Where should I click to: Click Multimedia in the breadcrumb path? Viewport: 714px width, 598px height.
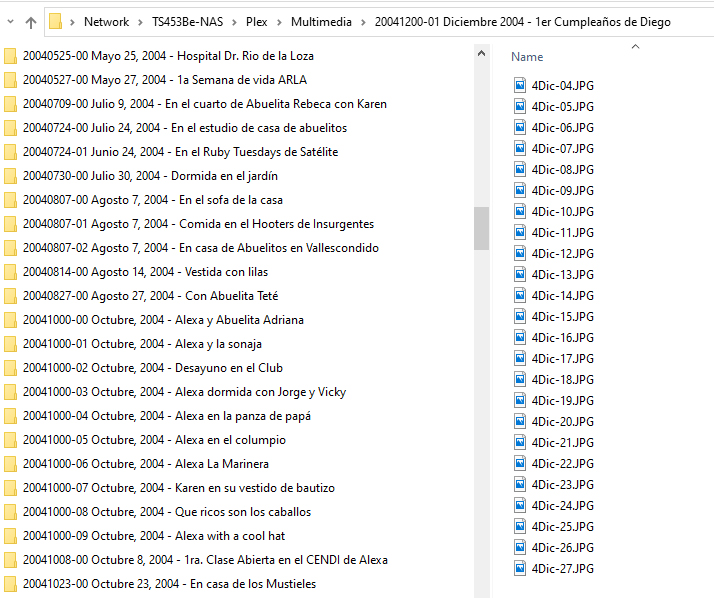coord(321,22)
